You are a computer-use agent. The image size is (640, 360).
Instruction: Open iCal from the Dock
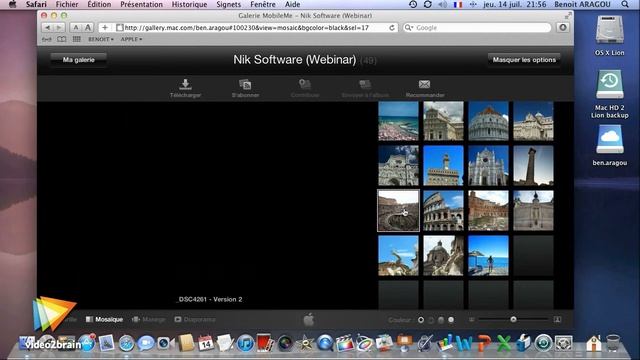pos(205,344)
